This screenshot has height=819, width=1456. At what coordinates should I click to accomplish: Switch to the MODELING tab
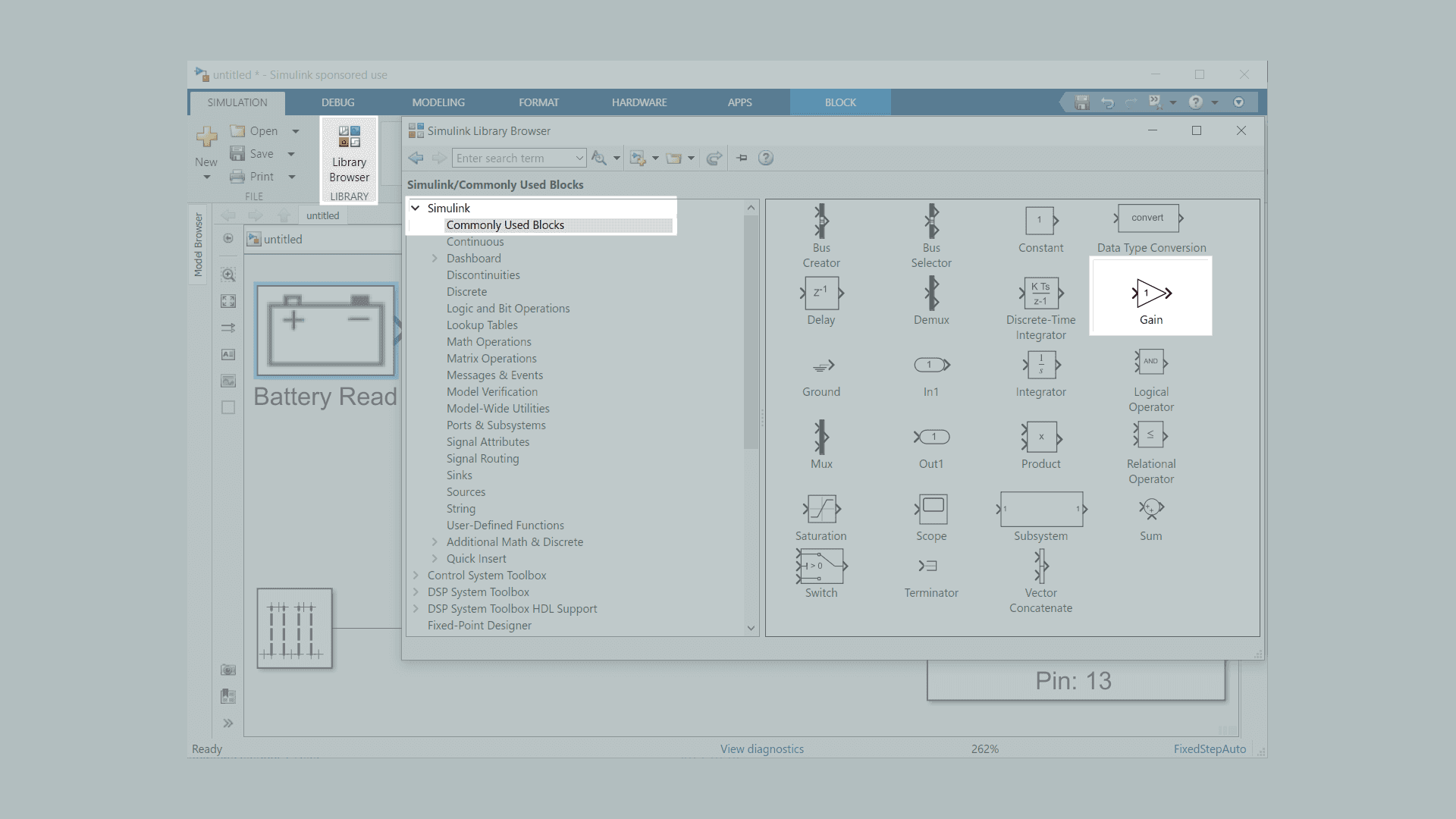[438, 102]
